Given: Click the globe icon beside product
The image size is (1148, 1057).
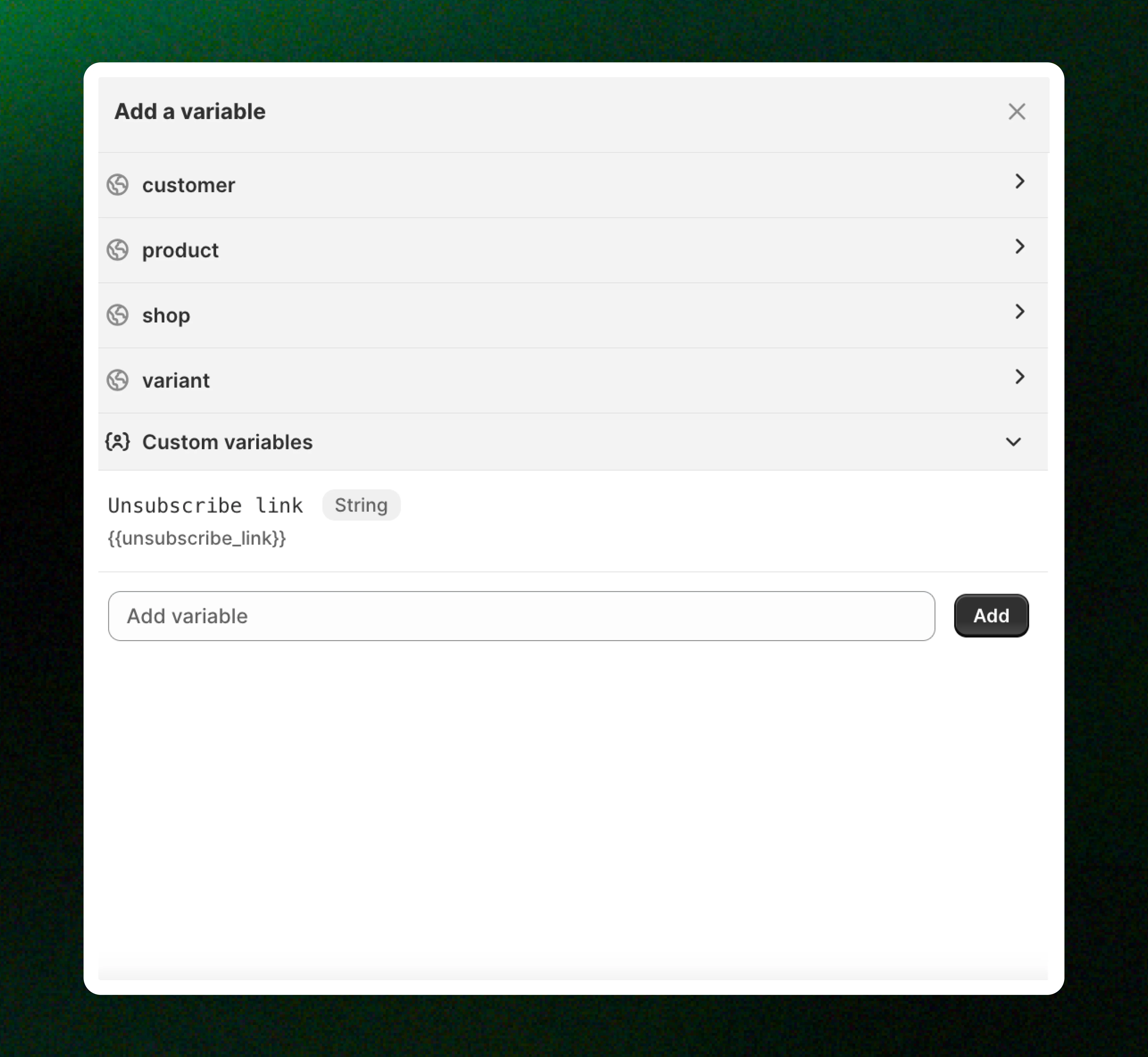Looking at the screenshot, I should (x=118, y=250).
